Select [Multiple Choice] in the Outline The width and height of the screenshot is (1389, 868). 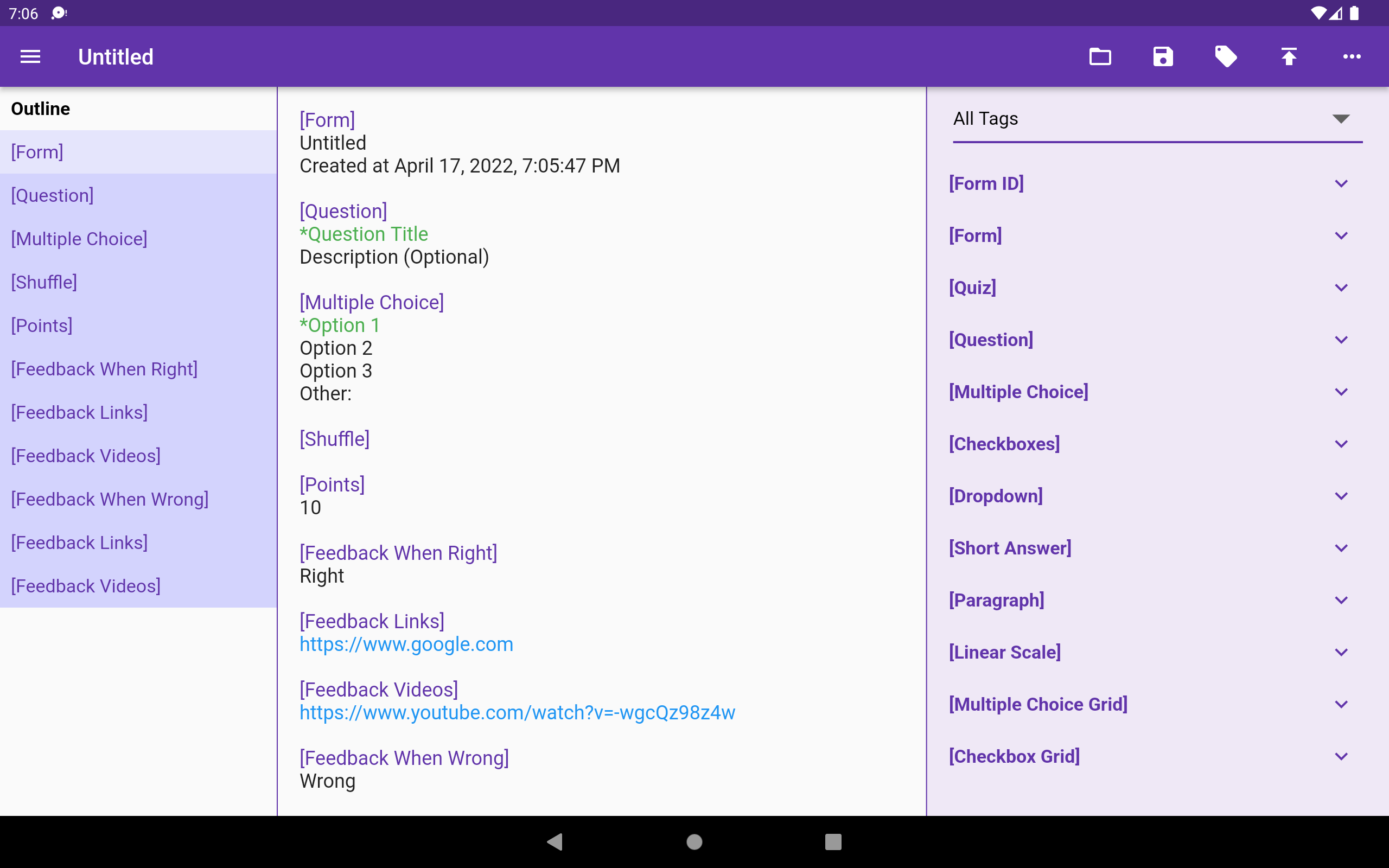79,239
